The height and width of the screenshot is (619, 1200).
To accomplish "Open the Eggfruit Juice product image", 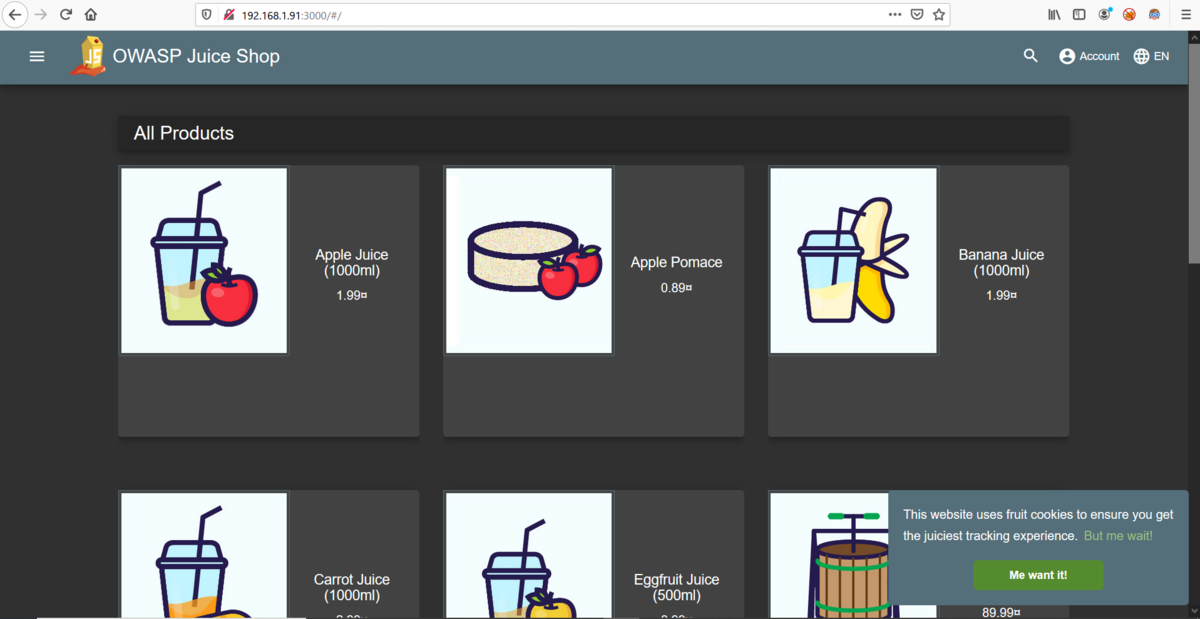I will point(529,555).
